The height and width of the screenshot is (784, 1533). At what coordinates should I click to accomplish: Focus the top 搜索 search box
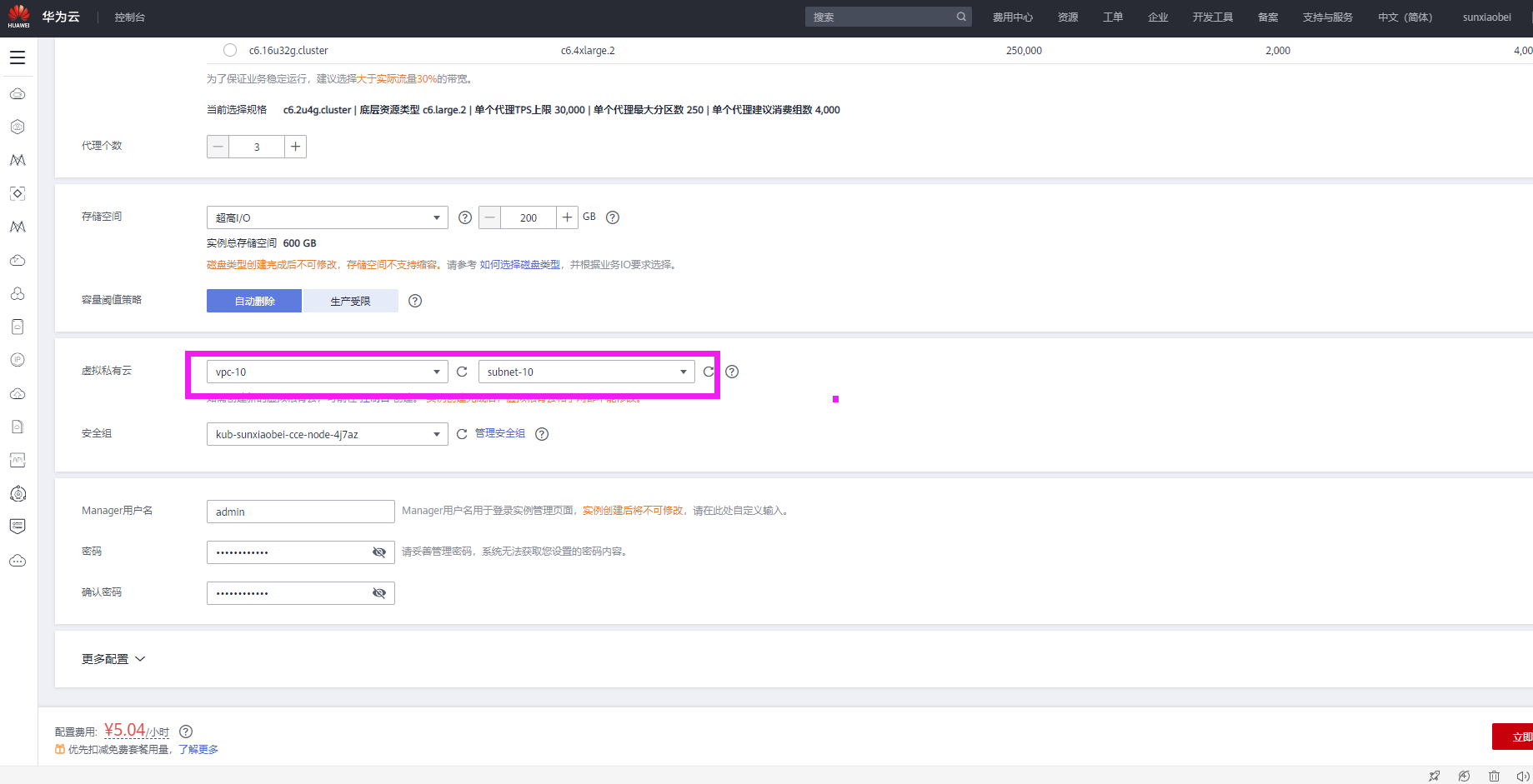pyautogui.click(x=889, y=17)
